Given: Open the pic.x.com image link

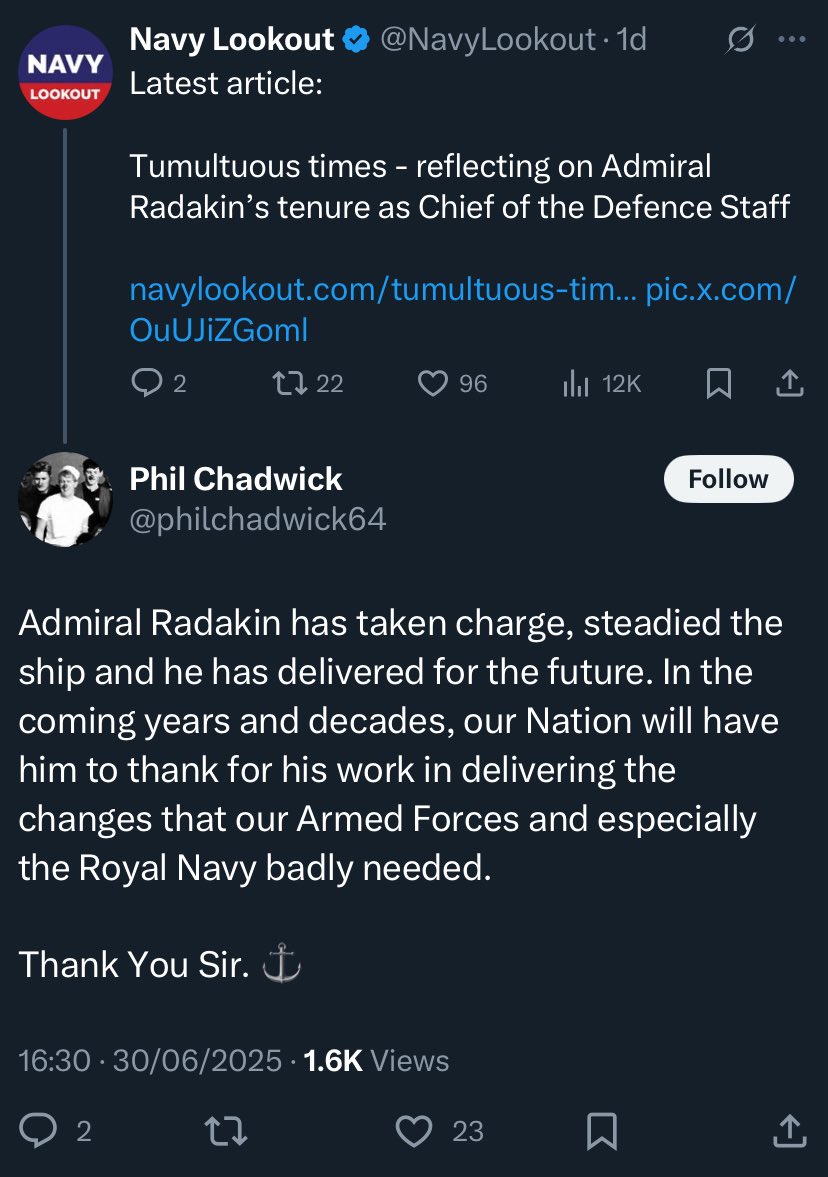Looking at the screenshot, I should pos(720,291).
